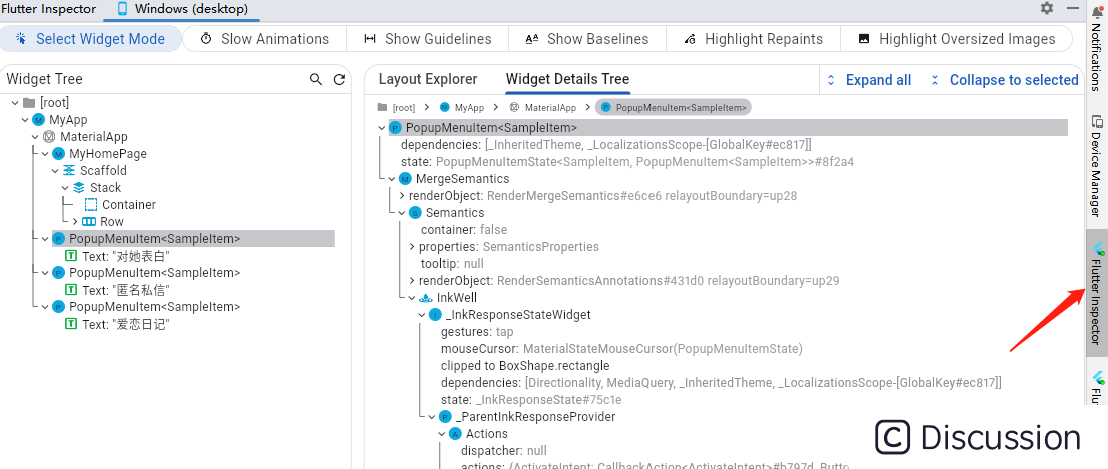Select the "dispatcher: null" property row
The width and height of the screenshot is (1108, 469).
pyautogui.click(x=503, y=451)
